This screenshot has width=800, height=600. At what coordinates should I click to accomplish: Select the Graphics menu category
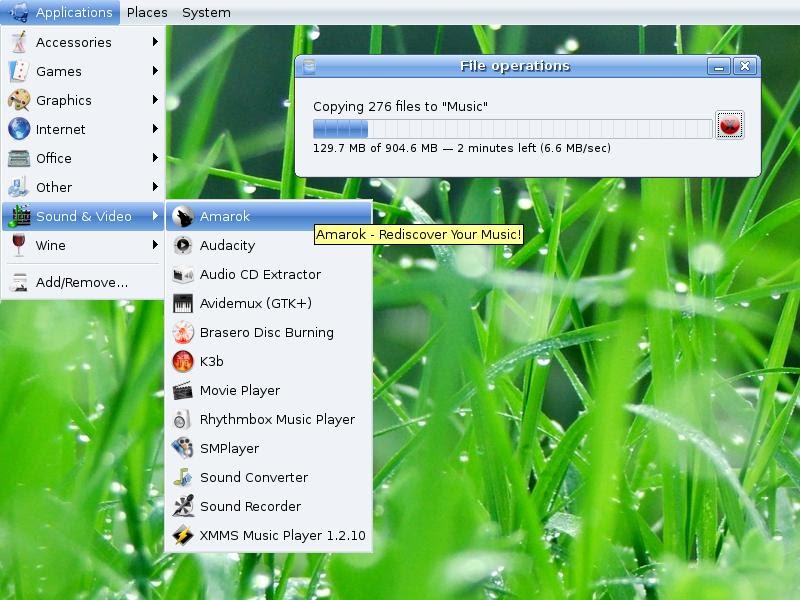83,100
